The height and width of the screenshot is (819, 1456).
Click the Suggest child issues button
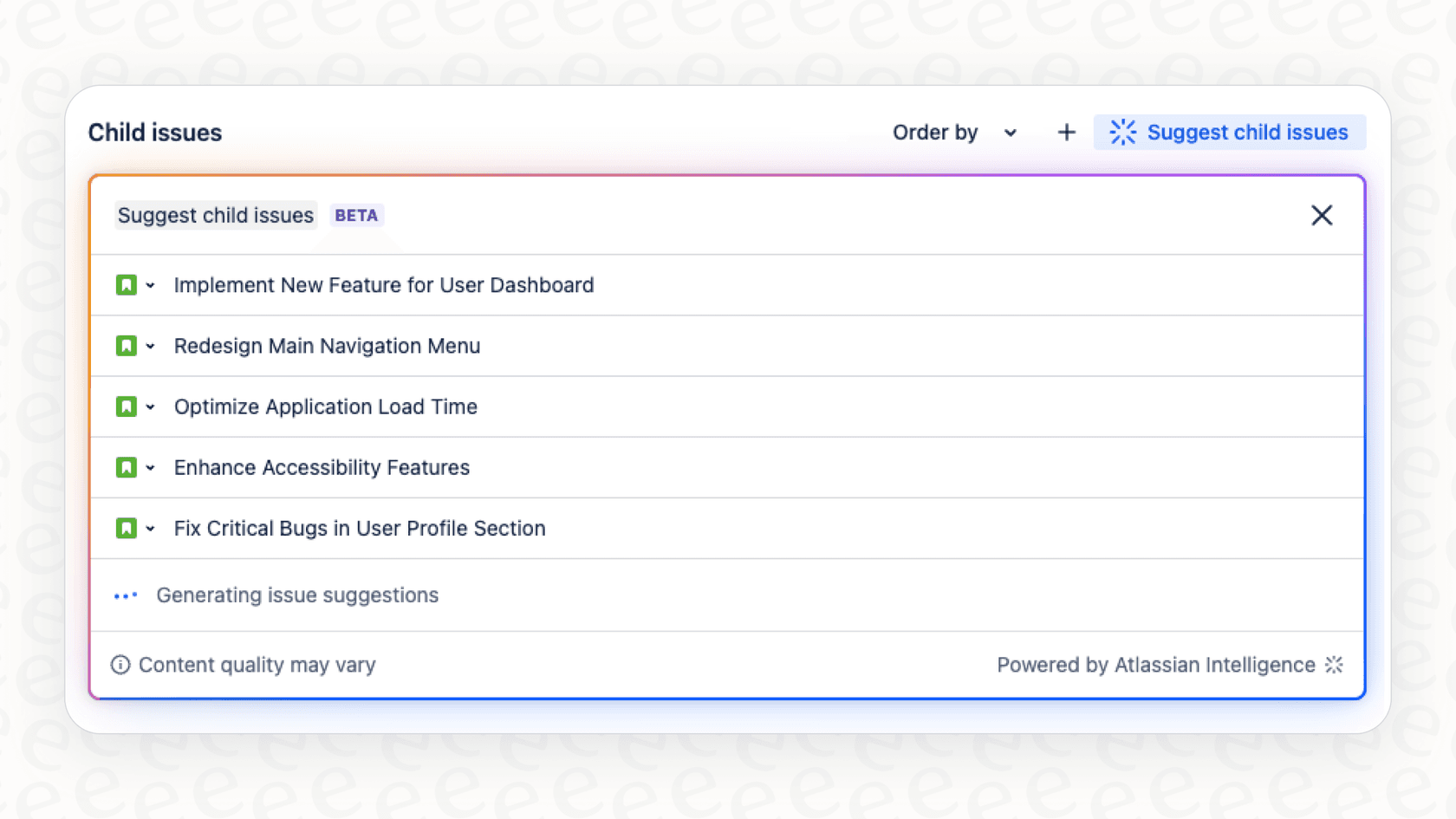click(x=1229, y=132)
